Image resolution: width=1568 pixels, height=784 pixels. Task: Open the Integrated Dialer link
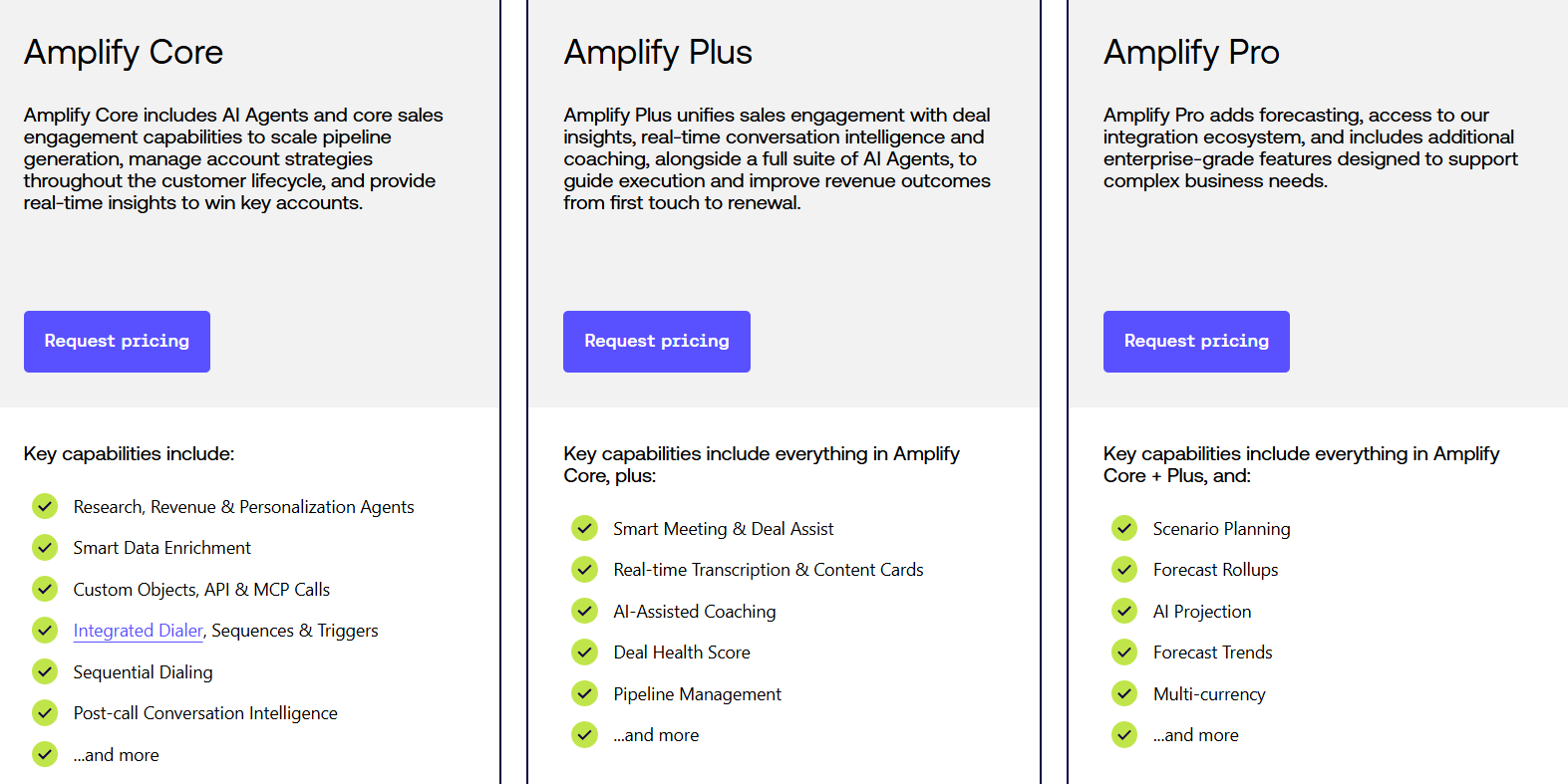(x=138, y=630)
